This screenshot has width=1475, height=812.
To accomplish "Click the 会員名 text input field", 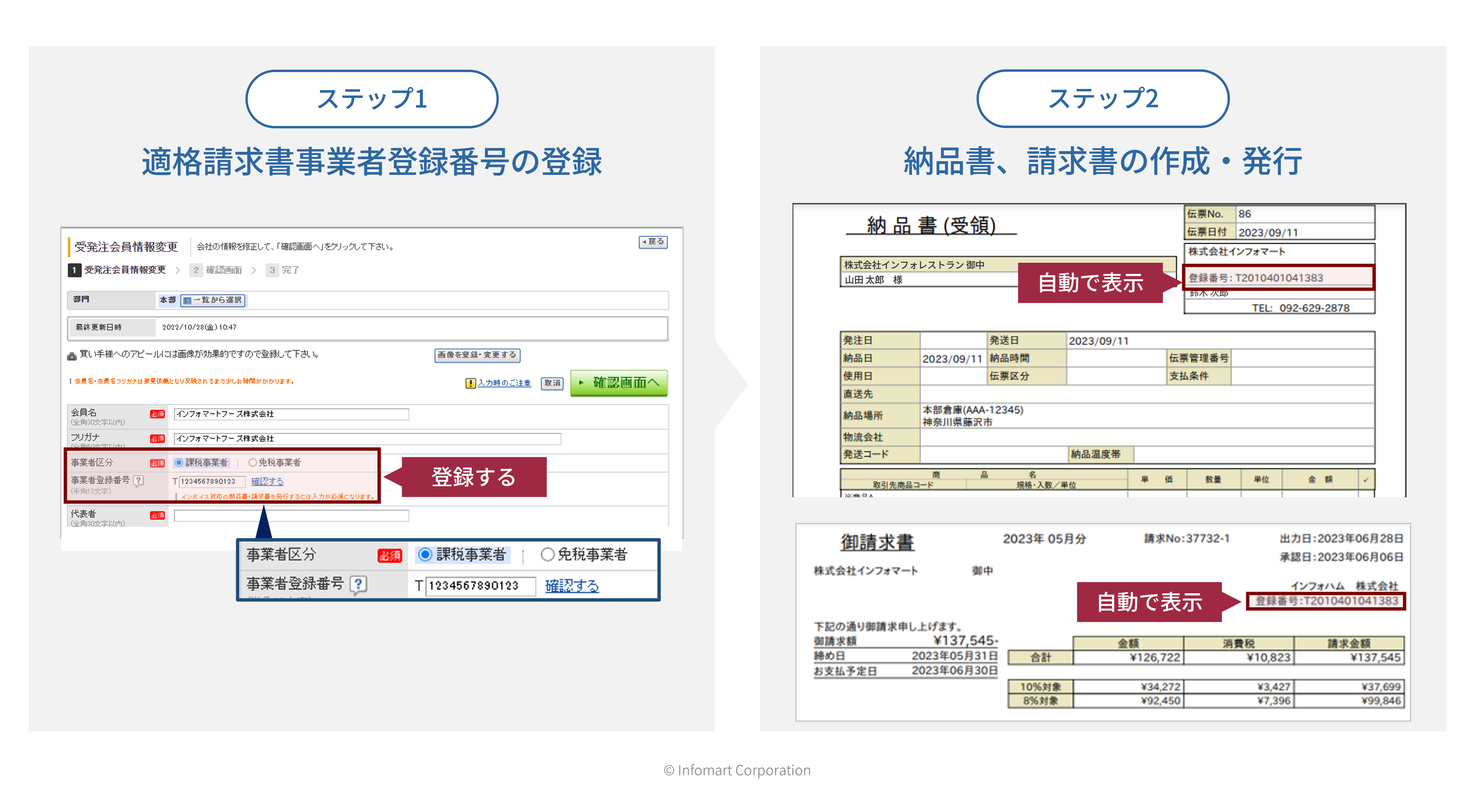I will [291, 414].
